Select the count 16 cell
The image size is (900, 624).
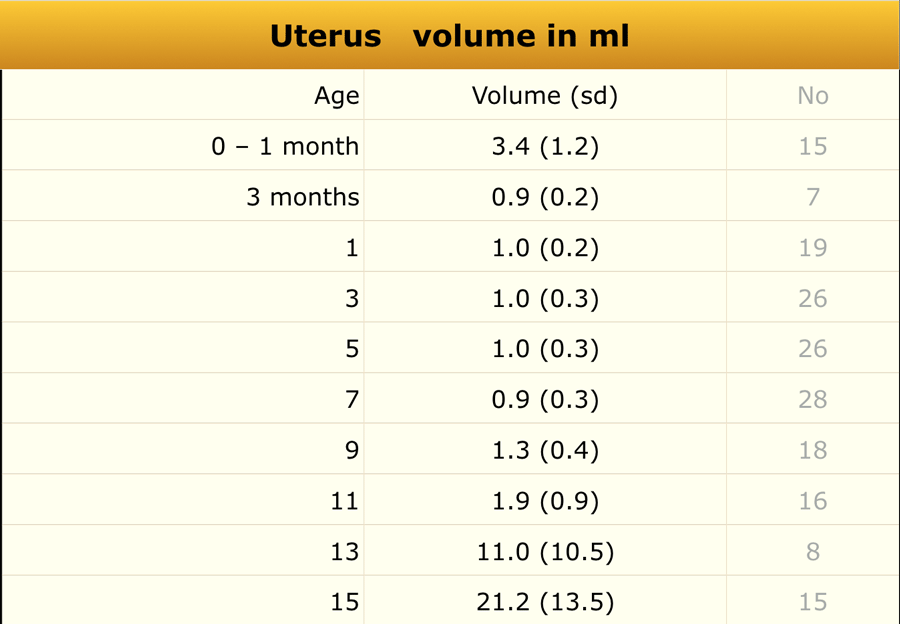pyautogui.click(x=812, y=501)
